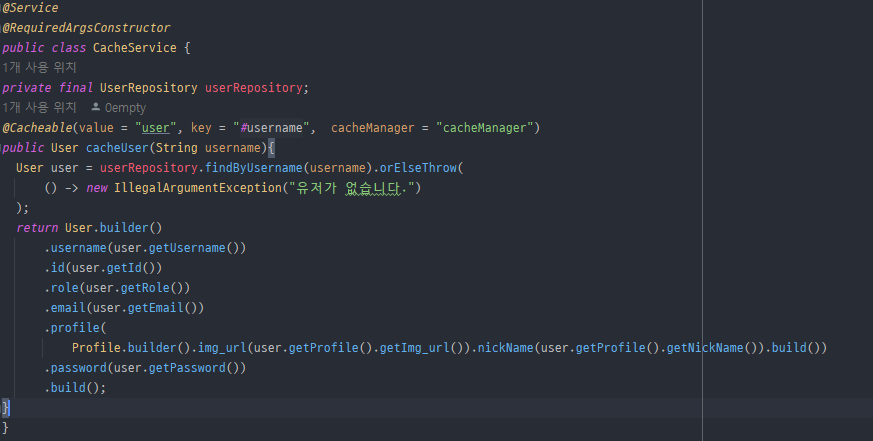This screenshot has width=873, height=441.
Task: Click the getEmail call
Action: tap(156, 308)
